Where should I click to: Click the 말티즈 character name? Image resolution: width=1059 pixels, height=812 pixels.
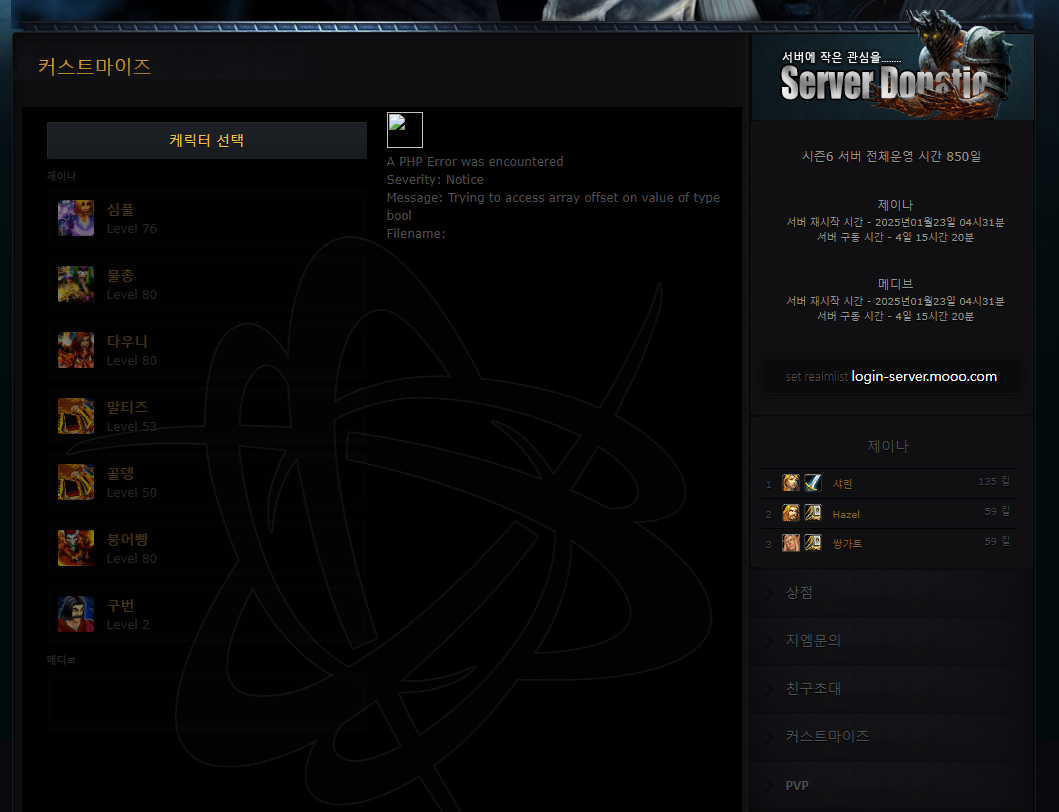pos(127,407)
